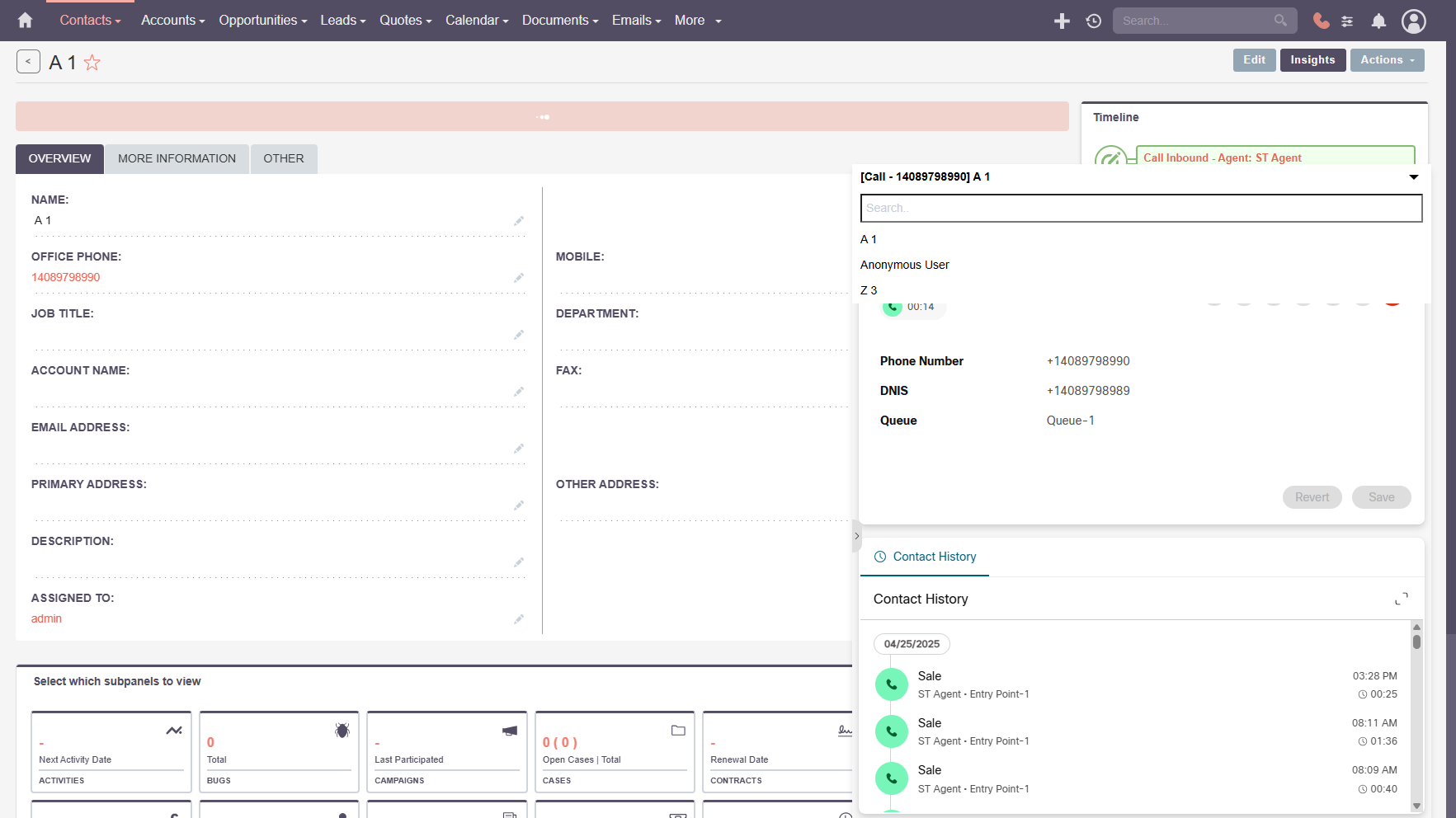Open the admin assigned user link
This screenshot has height=818, width=1456.
click(x=46, y=618)
